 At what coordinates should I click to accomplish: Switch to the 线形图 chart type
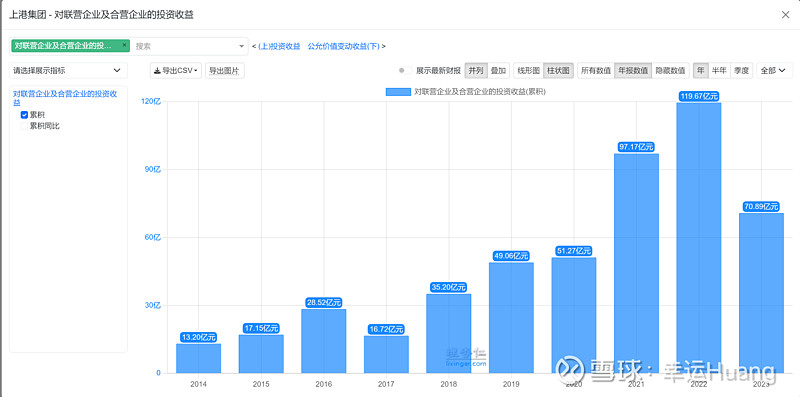click(529, 71)
